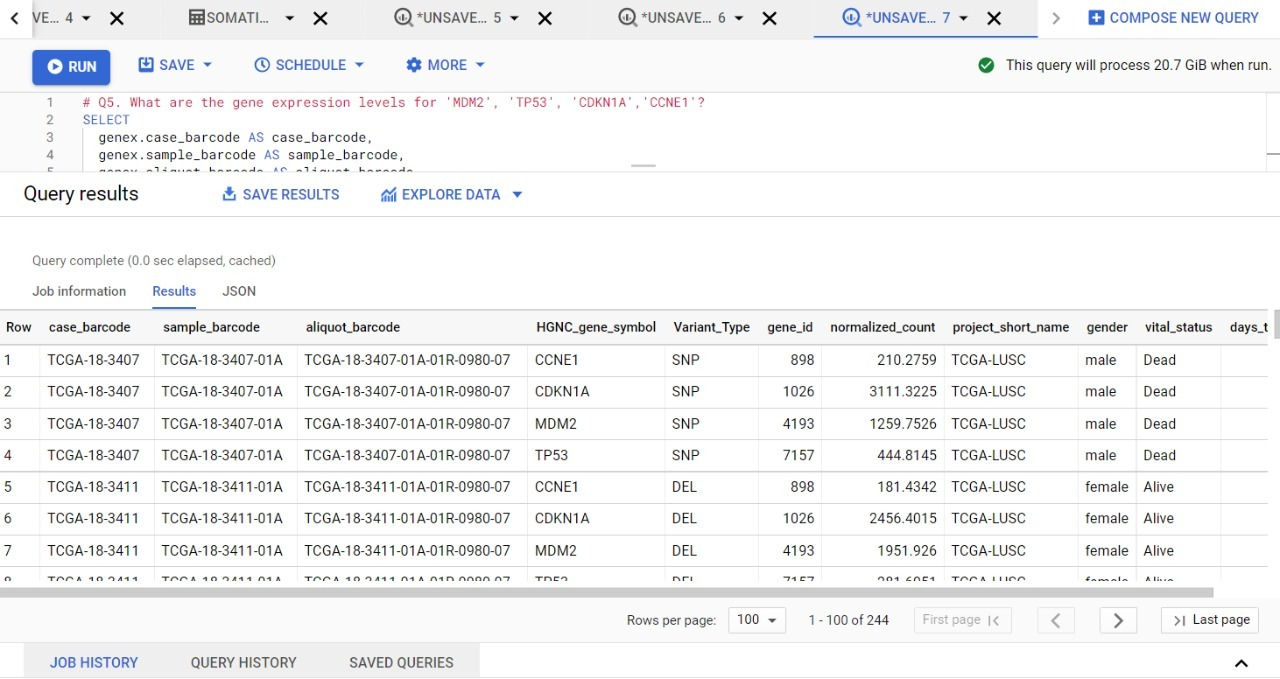Open the SAVE dropdown menu

[x=175, y=64]
